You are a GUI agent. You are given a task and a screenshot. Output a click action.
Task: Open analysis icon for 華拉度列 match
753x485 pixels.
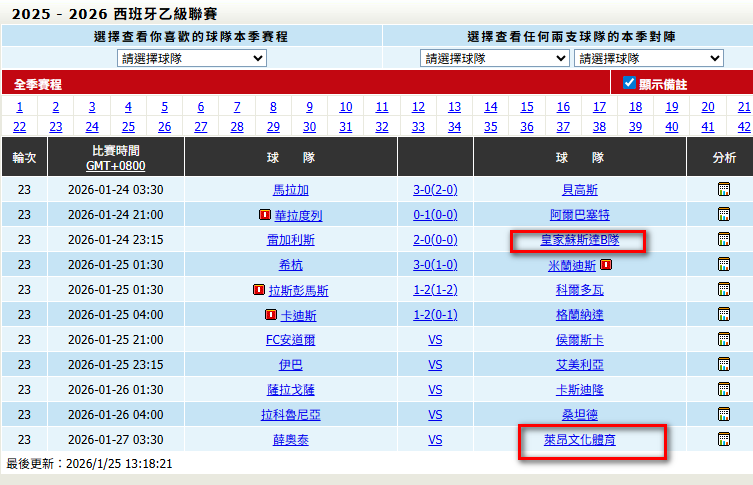pos(724,214)
